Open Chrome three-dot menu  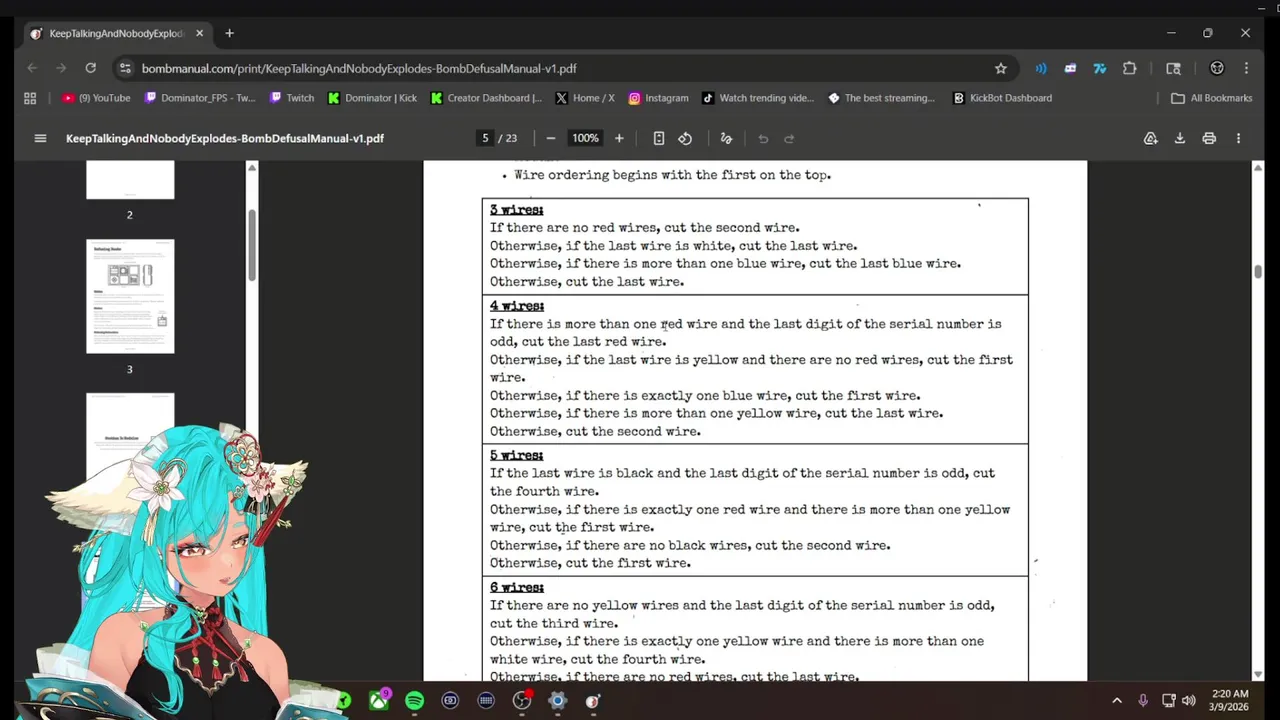point(1246,68)
